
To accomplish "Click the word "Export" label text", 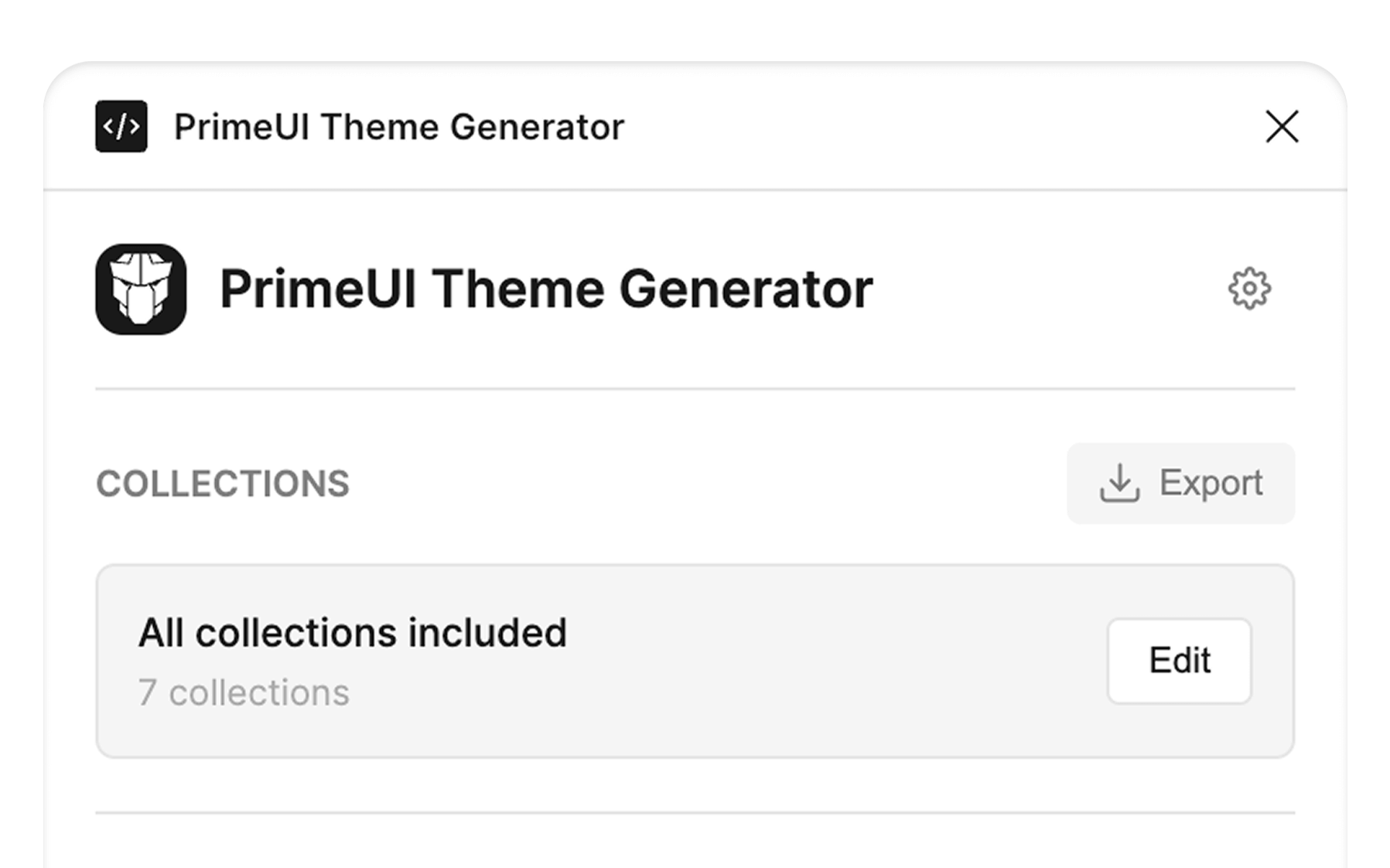I will [1211, 483].
